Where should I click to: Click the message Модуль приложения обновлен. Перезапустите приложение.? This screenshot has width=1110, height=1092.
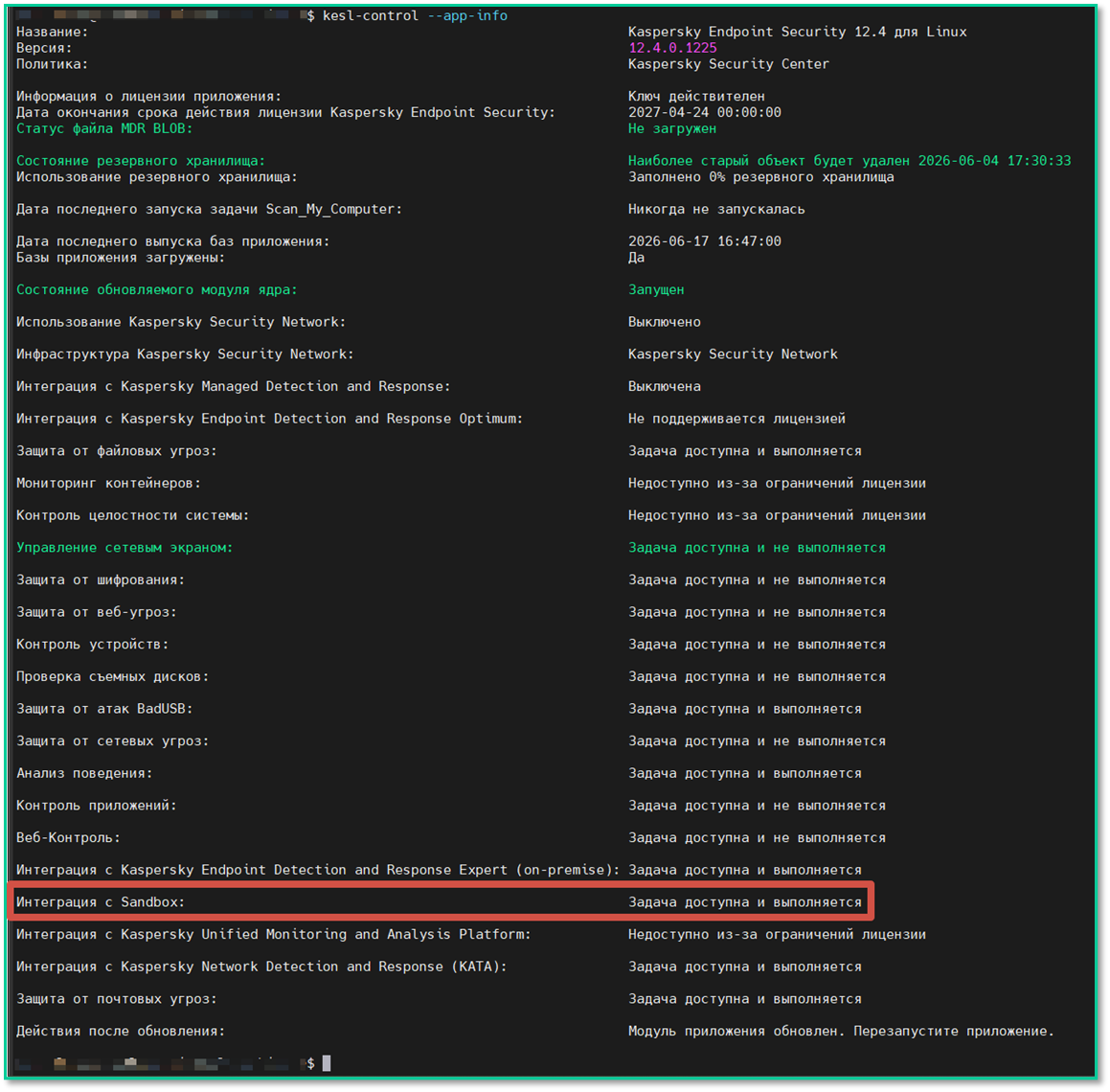point(841,1031)
